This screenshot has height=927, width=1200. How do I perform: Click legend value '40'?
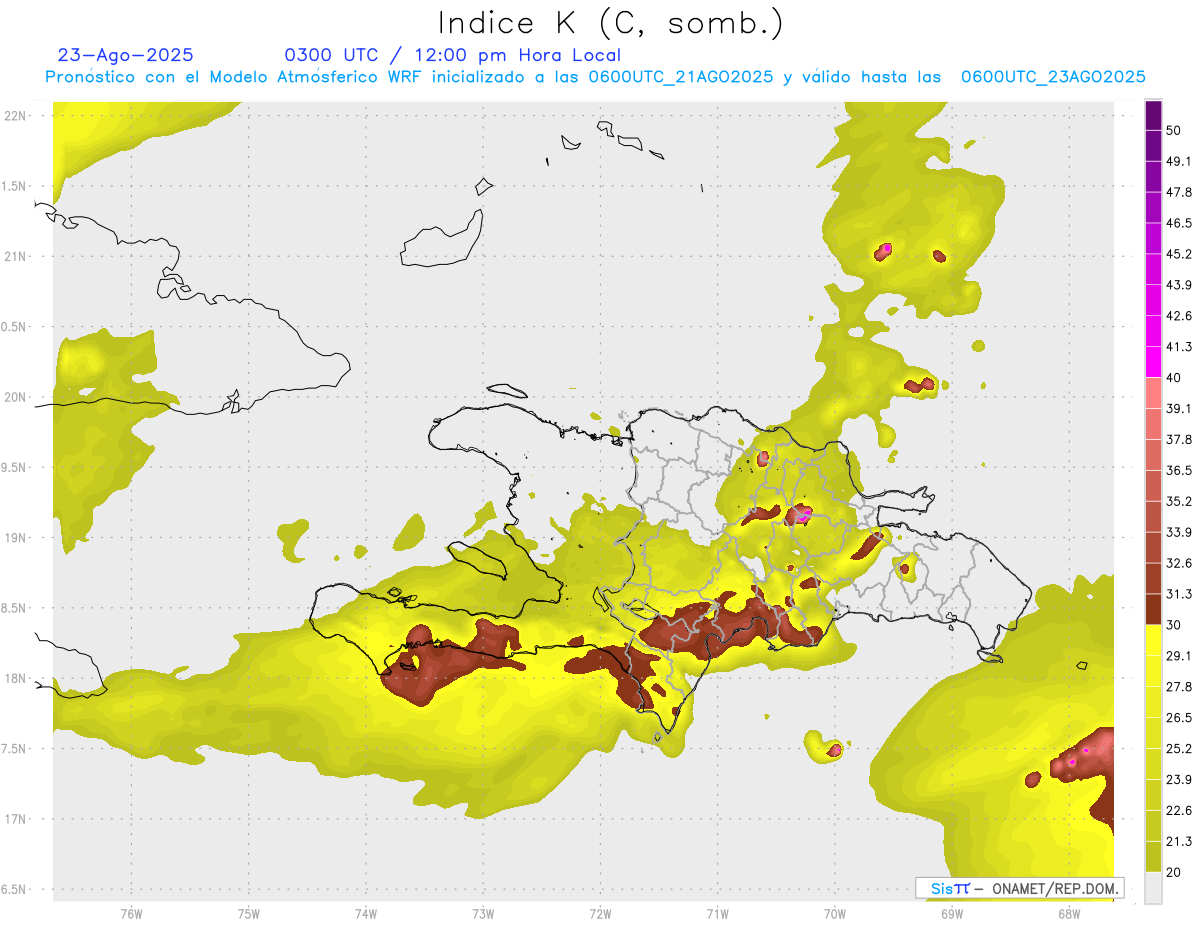click(x=1174, y=378)
